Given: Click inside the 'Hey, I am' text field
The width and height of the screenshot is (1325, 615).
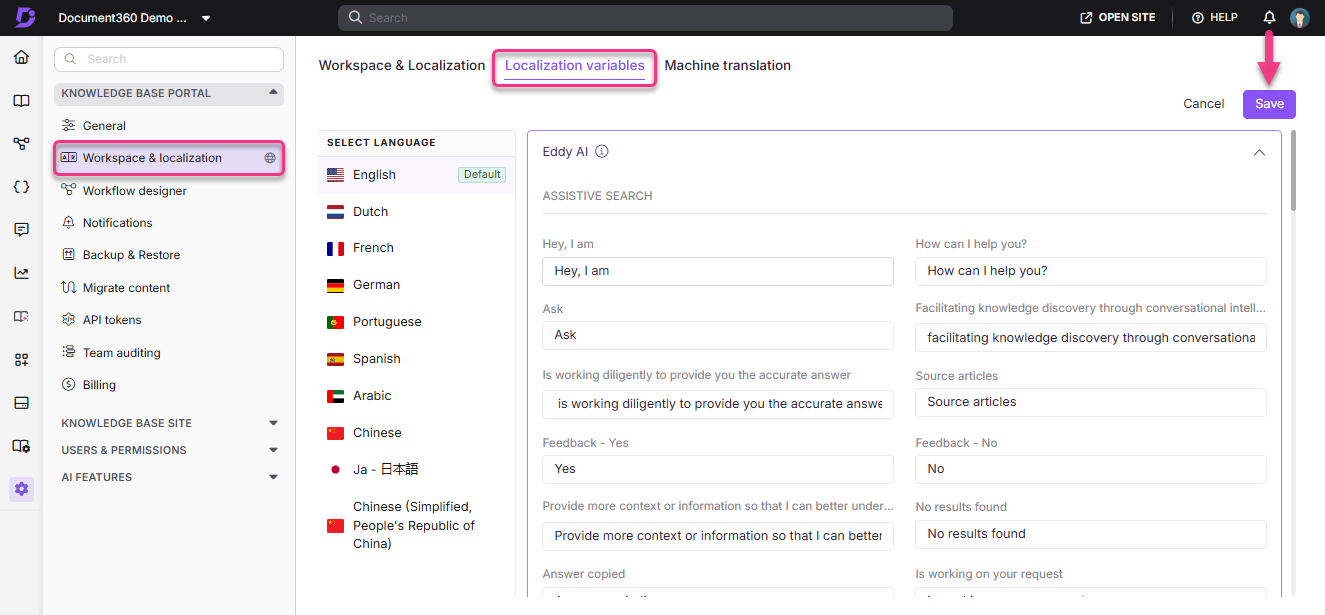Looking at the screenshot, I should click(717, 271).
